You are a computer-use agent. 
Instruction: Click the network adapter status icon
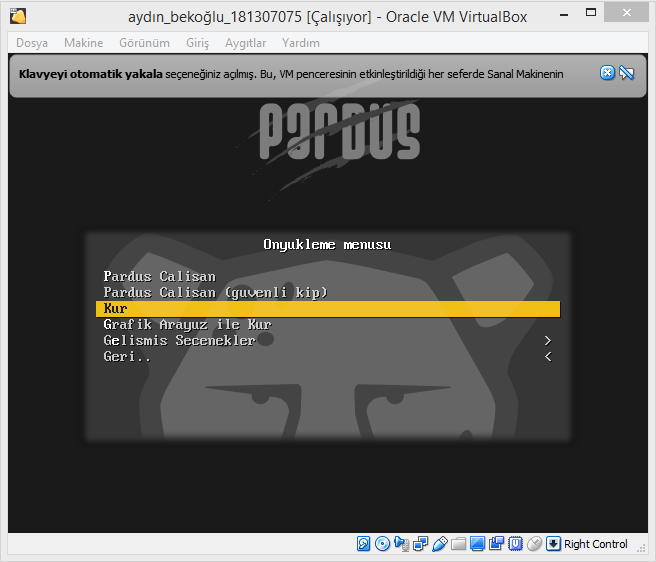420,544
